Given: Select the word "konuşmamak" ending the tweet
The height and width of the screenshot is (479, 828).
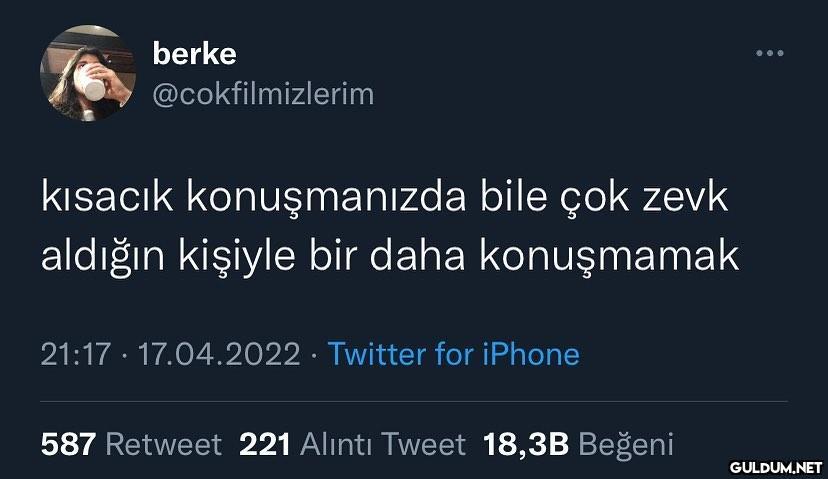Looking at the screenshot, I should 609,257.
